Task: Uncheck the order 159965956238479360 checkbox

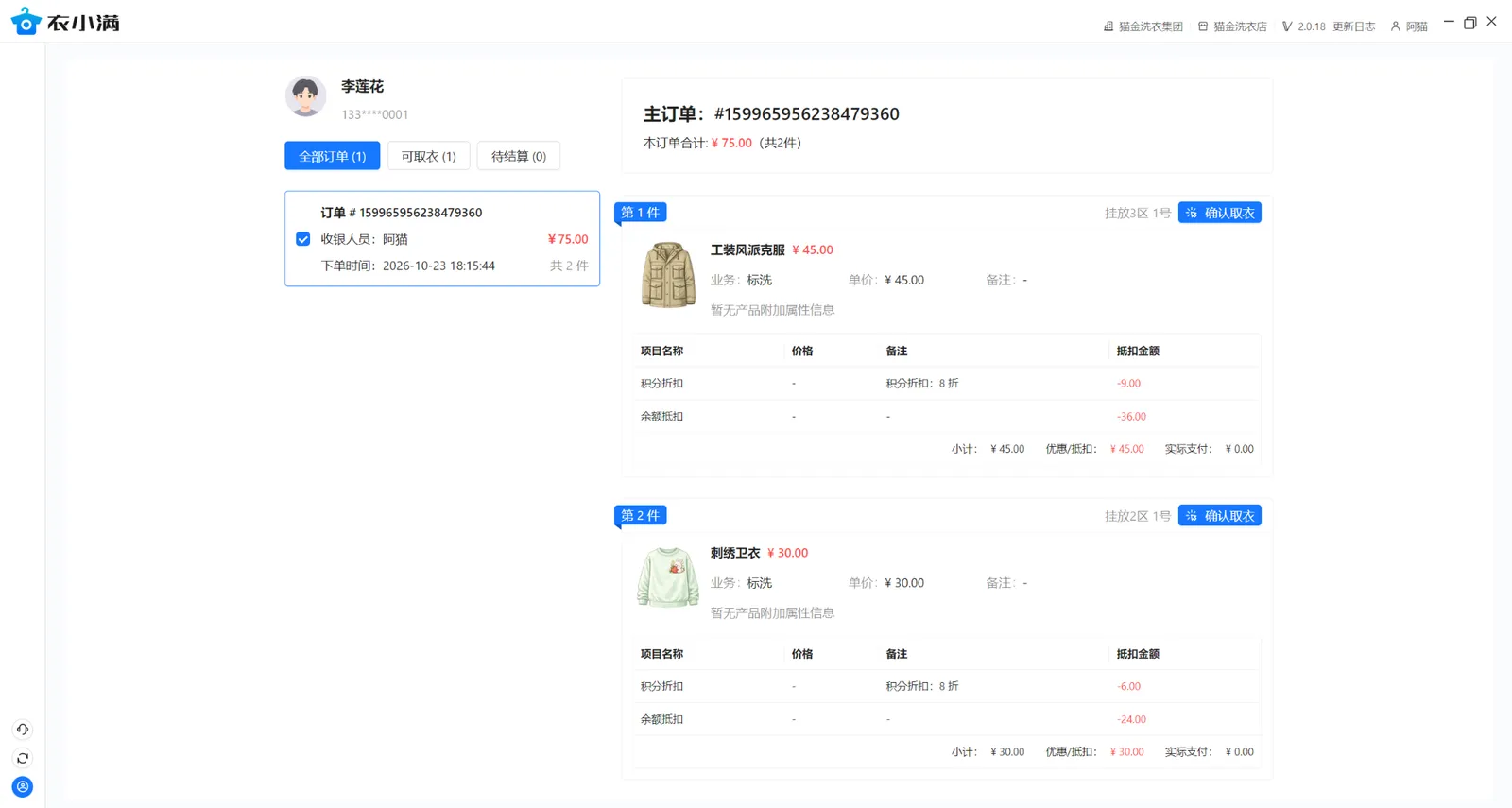Action: [303, 239]
